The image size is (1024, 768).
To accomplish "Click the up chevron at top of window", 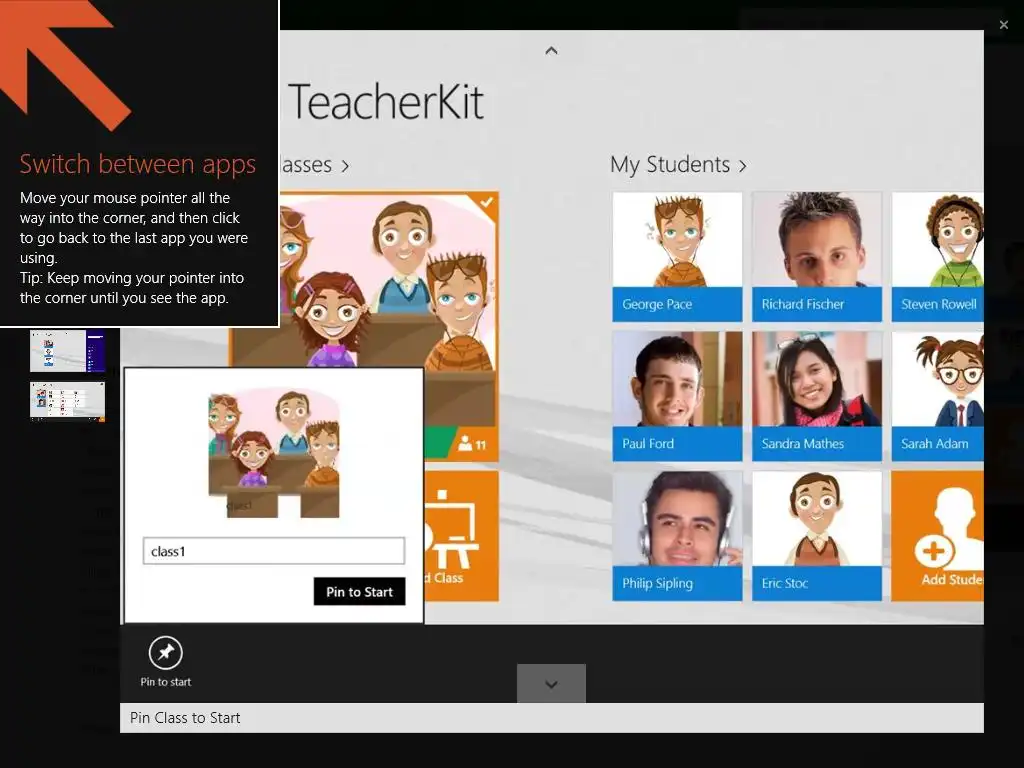I will coord(551,50).
